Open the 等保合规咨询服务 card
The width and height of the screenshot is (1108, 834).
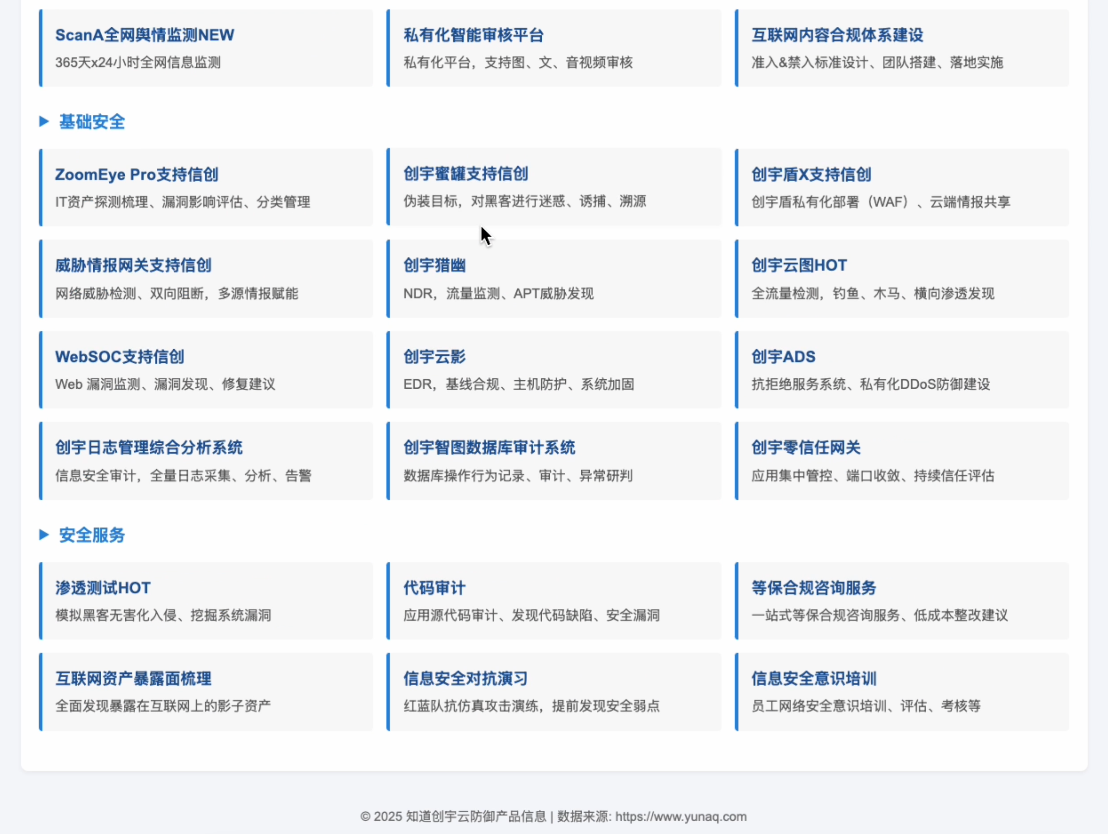[x=902, y=601]
